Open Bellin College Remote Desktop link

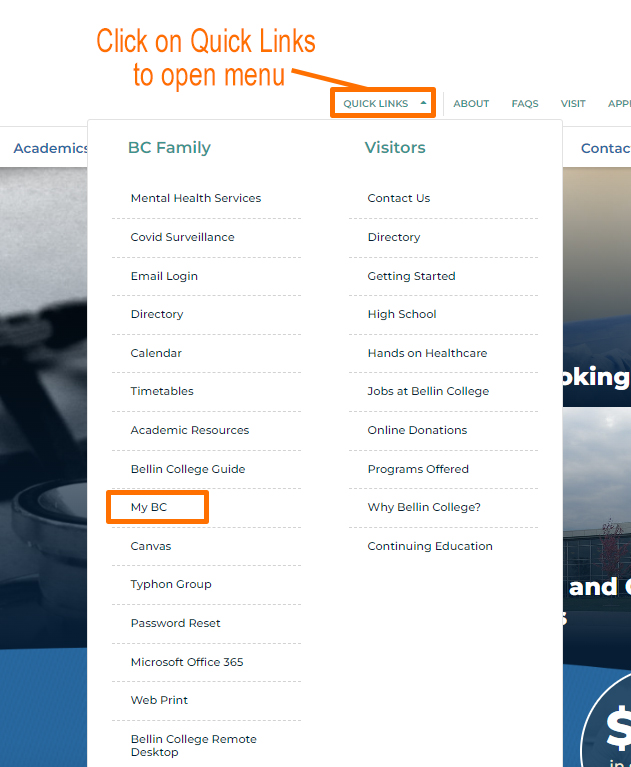point(194,745)
